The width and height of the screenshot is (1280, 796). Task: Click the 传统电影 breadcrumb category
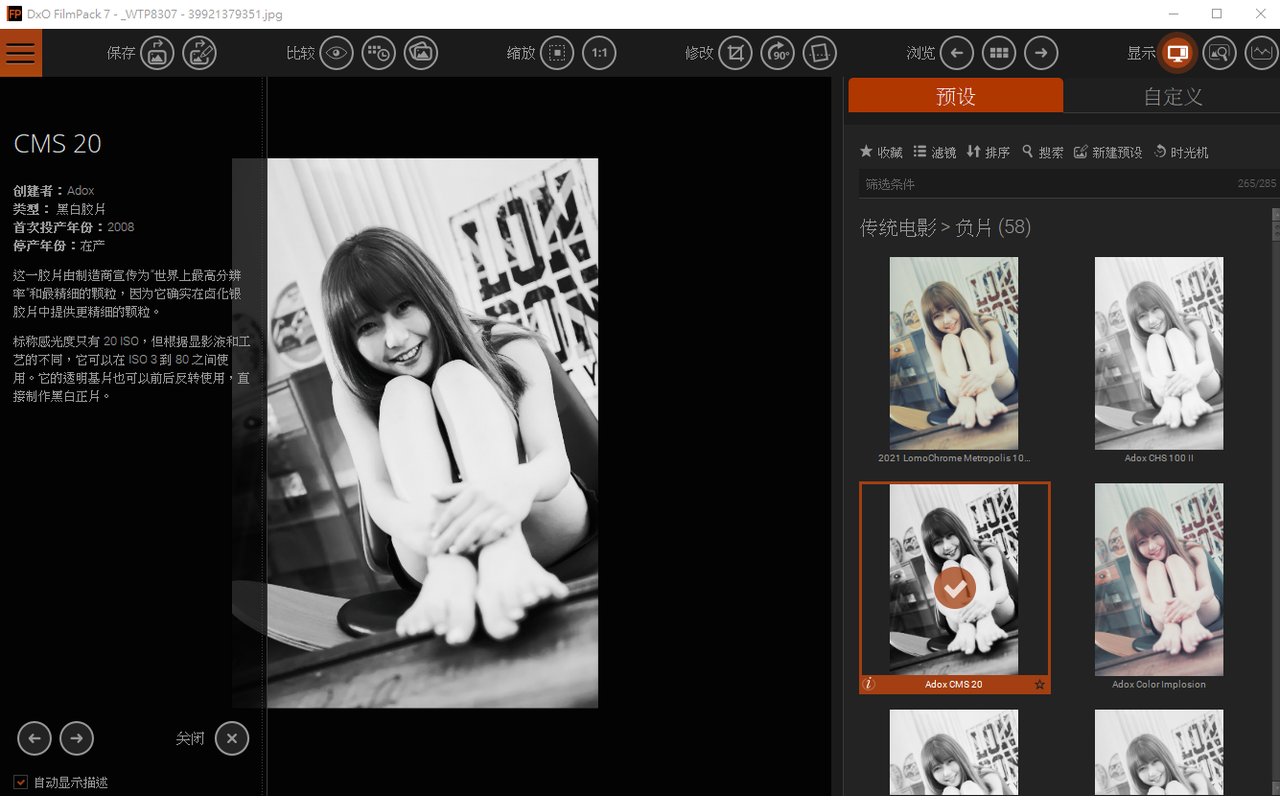[x=898, y=228]
